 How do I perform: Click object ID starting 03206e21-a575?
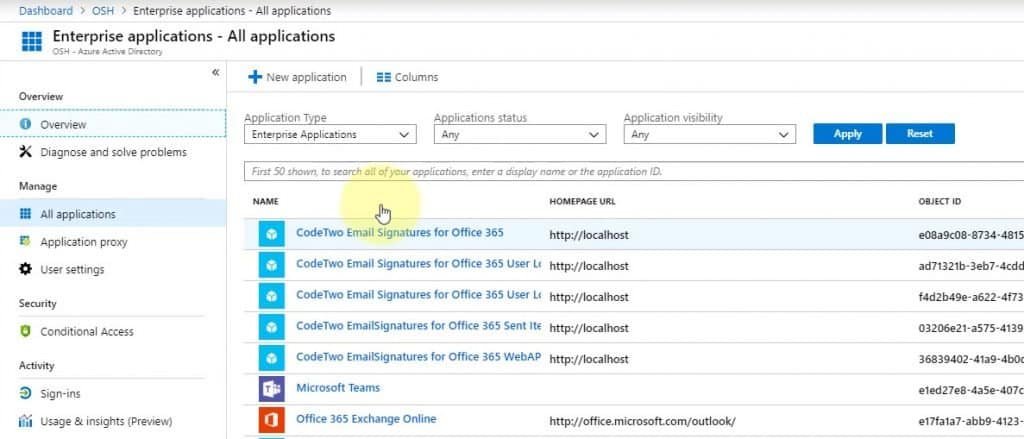pyautogui.click(x=970, y=328)
